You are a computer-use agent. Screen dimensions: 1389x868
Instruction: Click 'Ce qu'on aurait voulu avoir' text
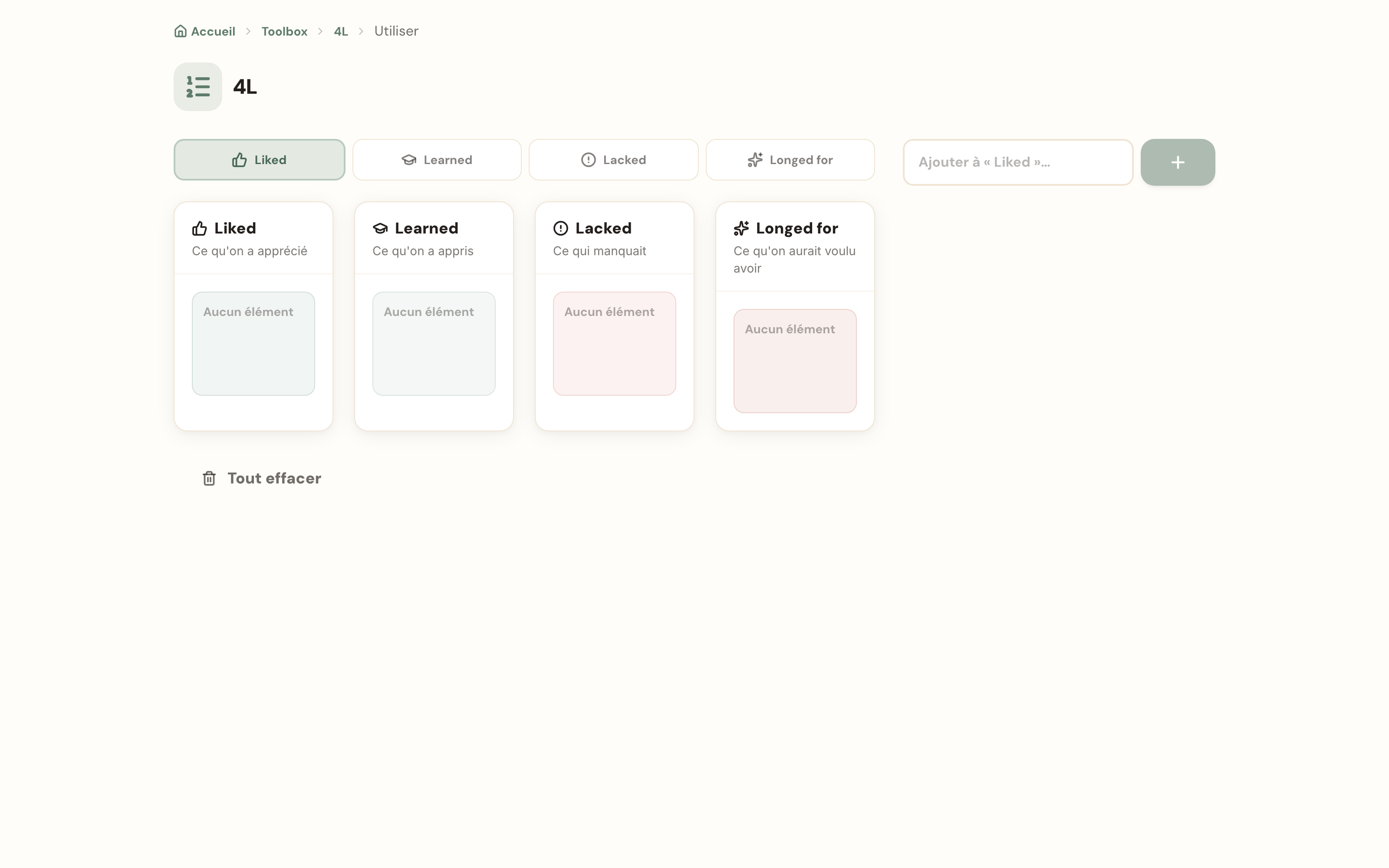click(794, 260)
